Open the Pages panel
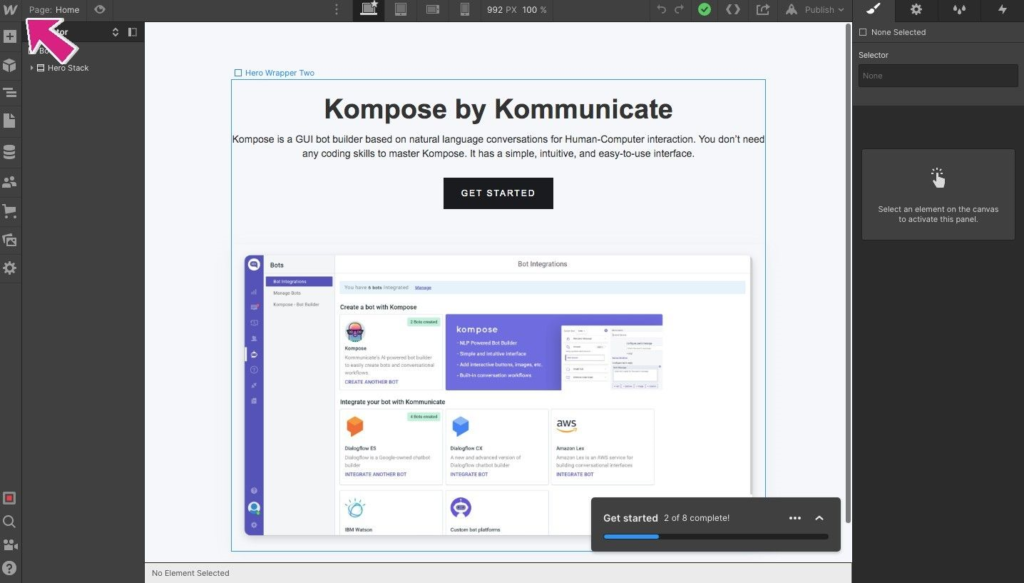This screenshot has height=583, width=1024. [10, 121]
